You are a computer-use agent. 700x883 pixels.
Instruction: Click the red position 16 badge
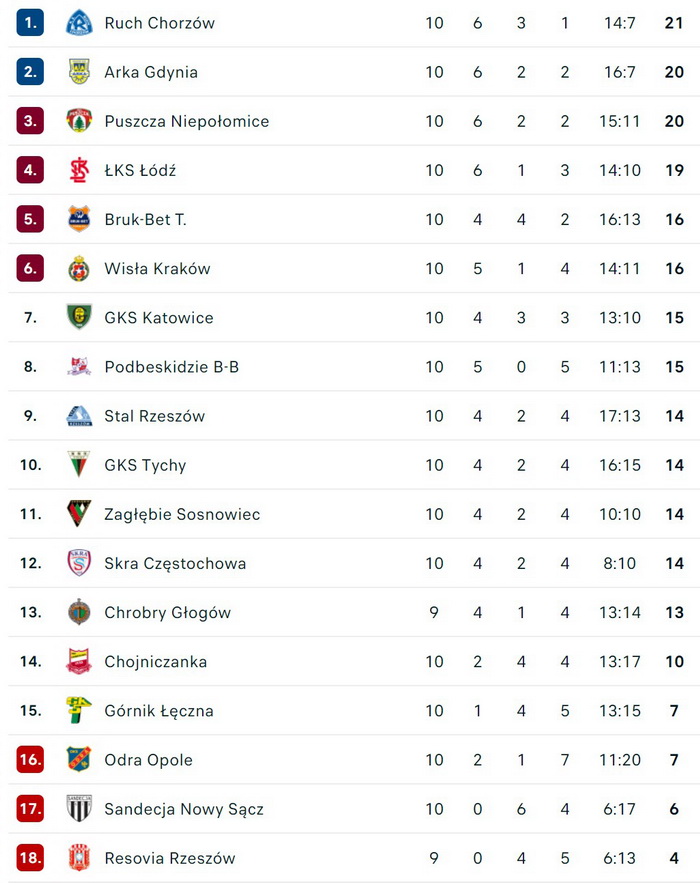30,759
